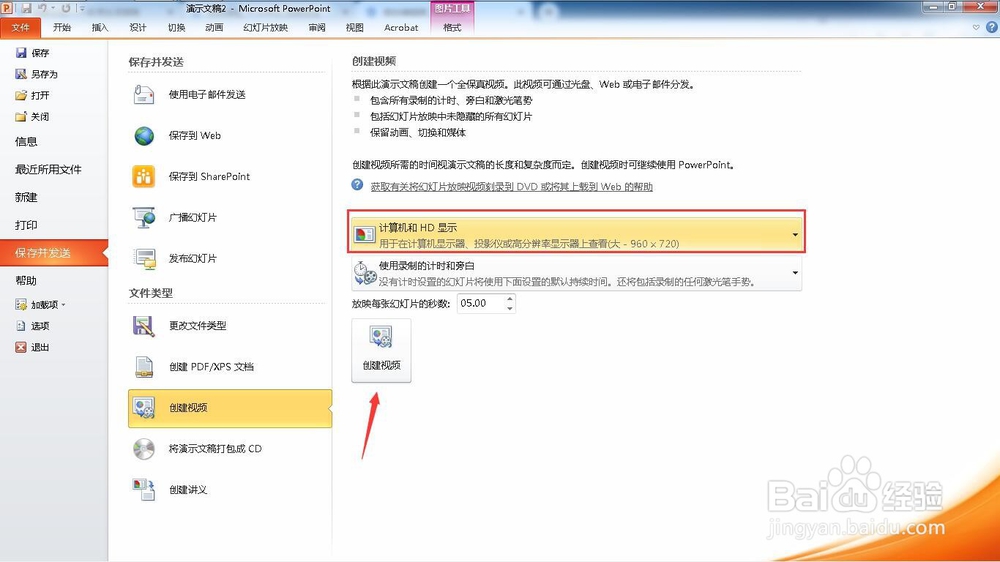
Task: Expand the Add-ins submenu arrow
Action: (x=63, y=305)
